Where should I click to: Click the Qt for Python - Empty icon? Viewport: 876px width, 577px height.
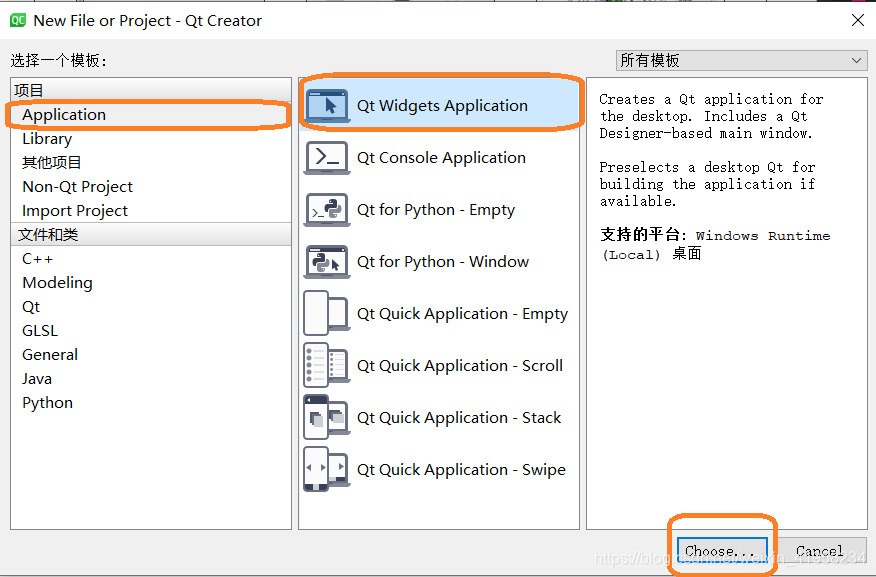click(x=327, y=209)
